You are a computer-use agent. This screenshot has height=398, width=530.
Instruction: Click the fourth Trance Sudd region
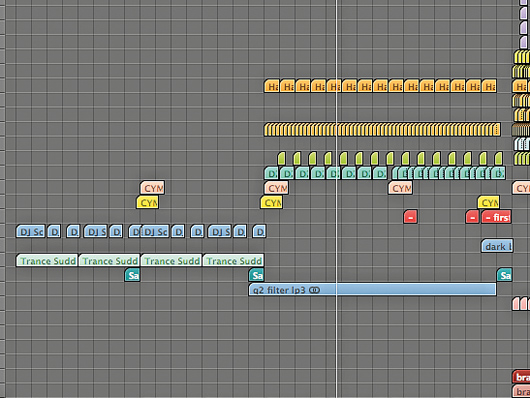(233, 261)
